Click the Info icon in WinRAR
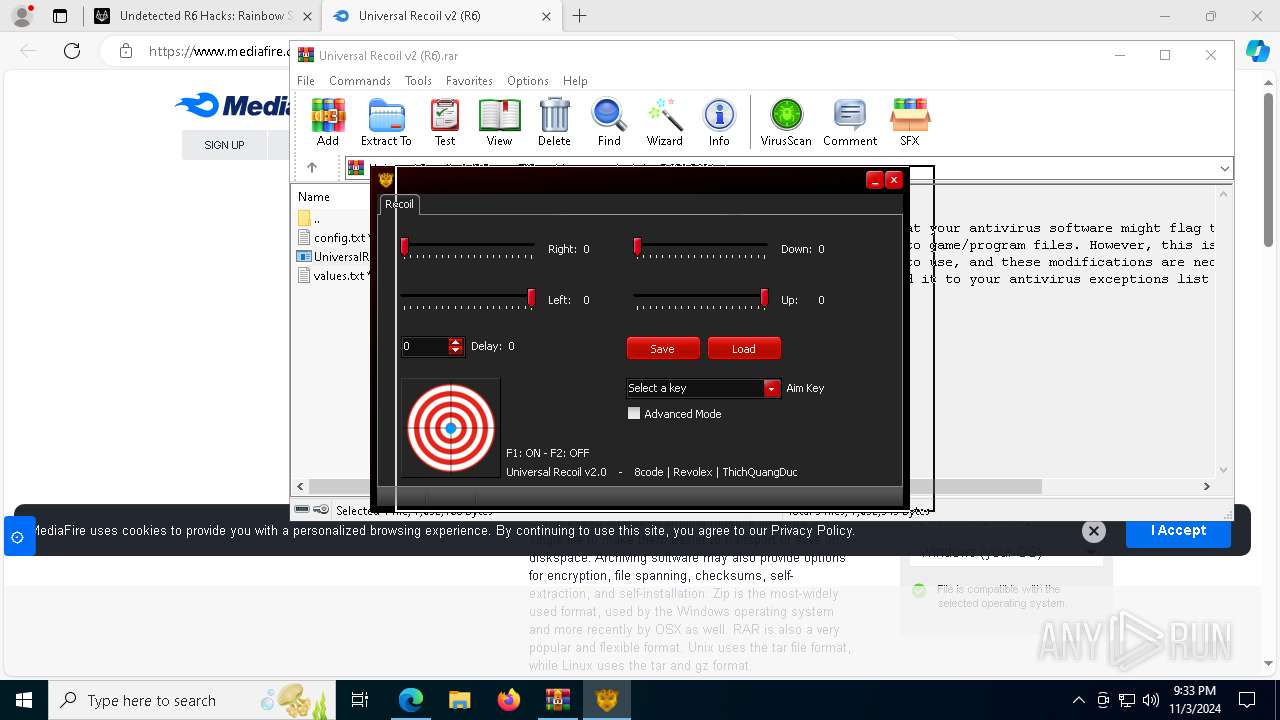The height and width of the screenshot is (720, 1280). coord(719,122)
